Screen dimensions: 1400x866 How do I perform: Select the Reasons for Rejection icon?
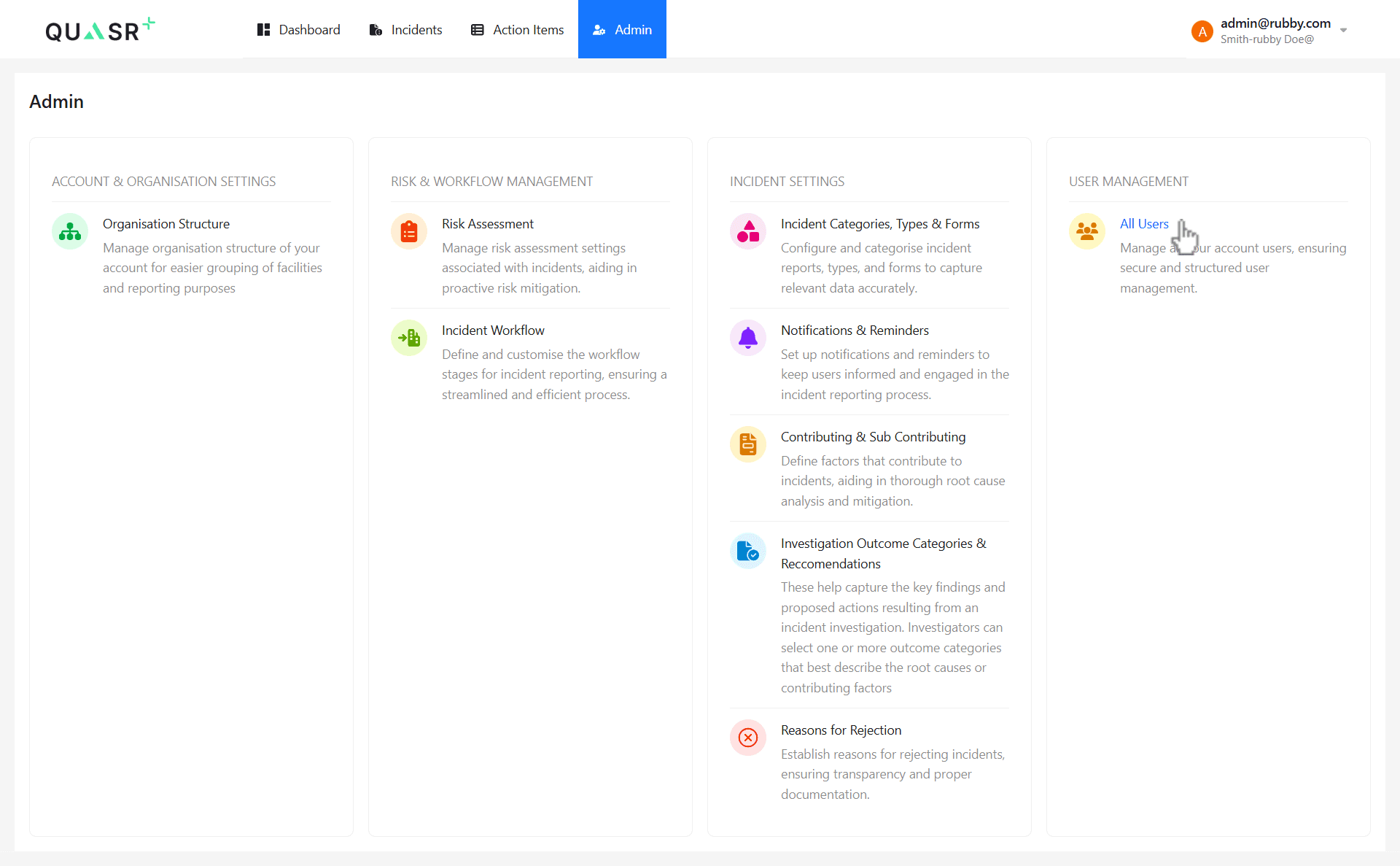coord(747,738)
